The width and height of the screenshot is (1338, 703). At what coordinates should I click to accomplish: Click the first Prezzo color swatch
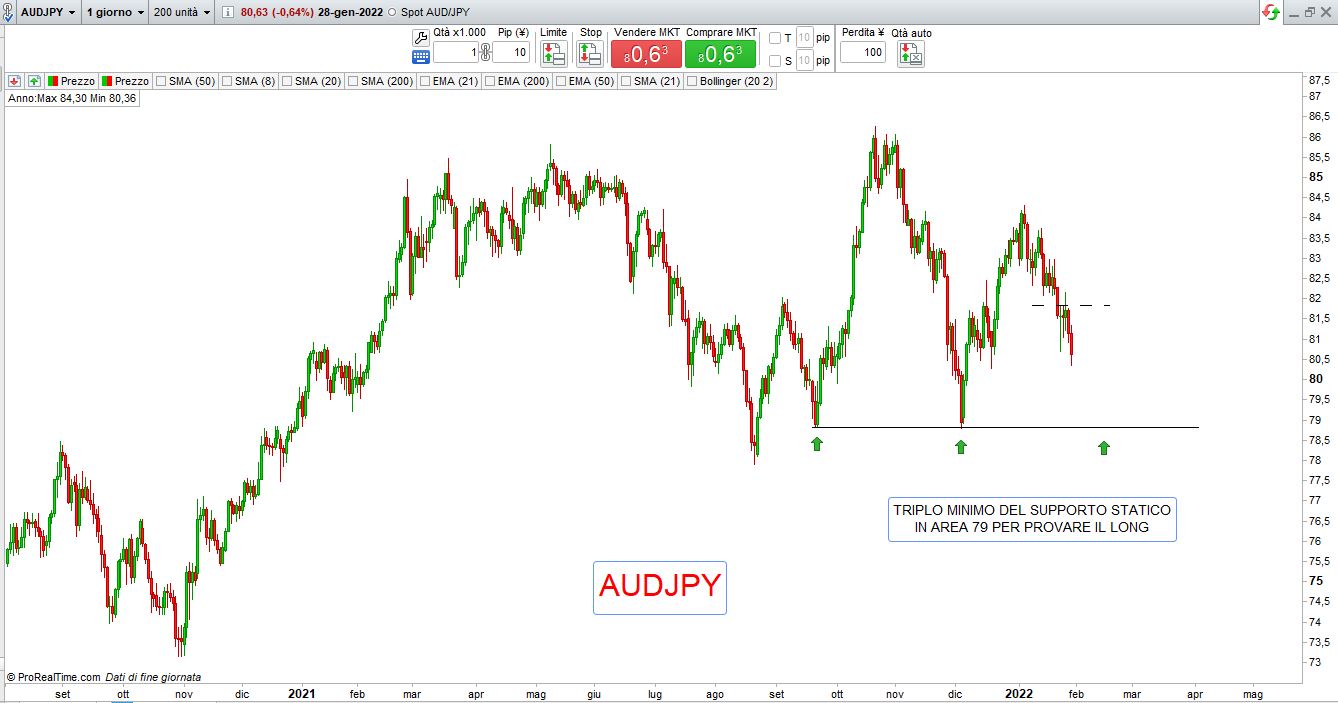(x=52, y=81)
